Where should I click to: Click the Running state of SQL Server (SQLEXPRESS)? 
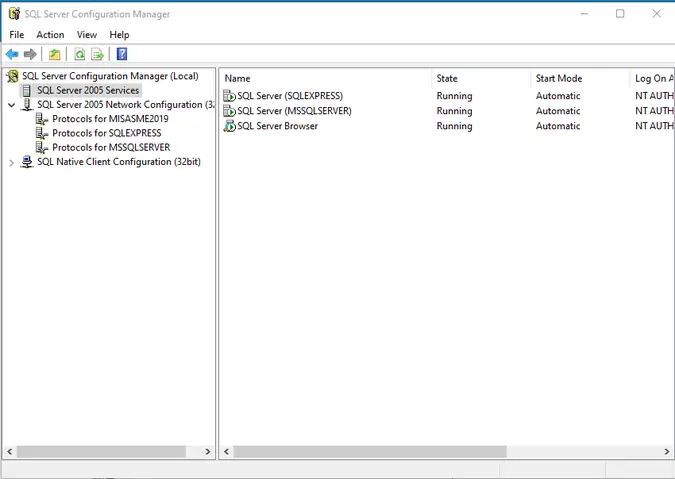click(454, 96)
